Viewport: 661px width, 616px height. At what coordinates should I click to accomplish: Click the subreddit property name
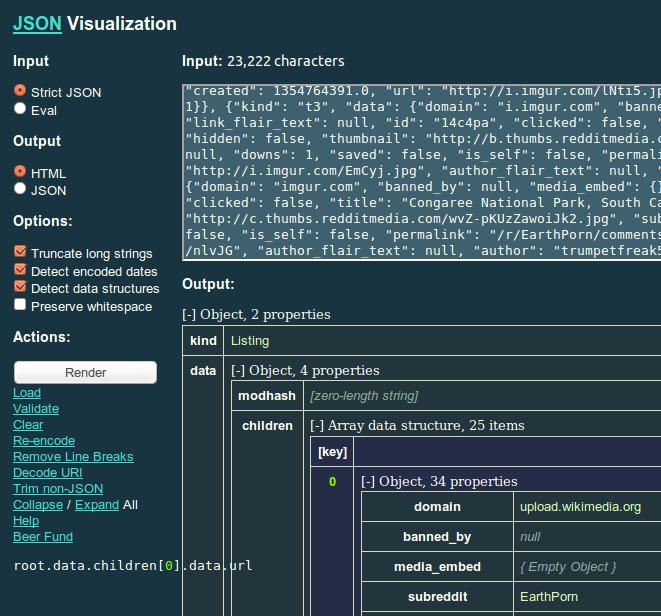tap(437, 597)
